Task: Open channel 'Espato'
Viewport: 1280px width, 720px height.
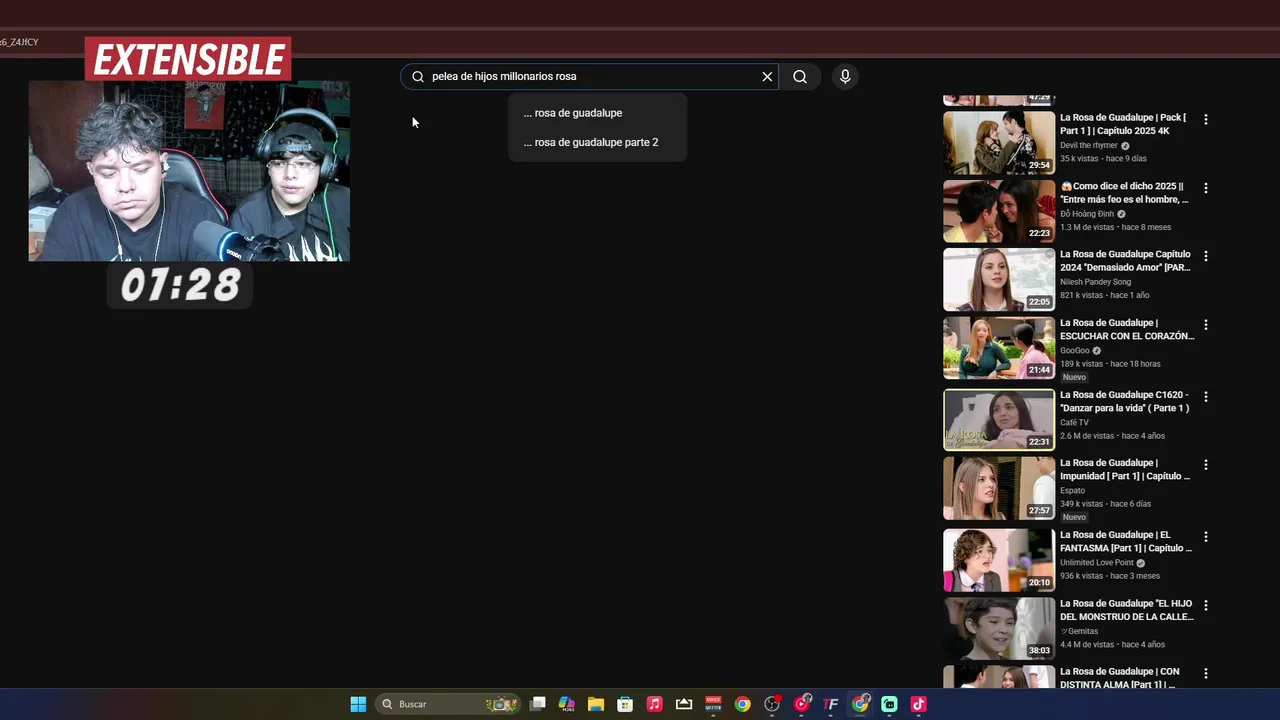Action: click(1072, 491)
